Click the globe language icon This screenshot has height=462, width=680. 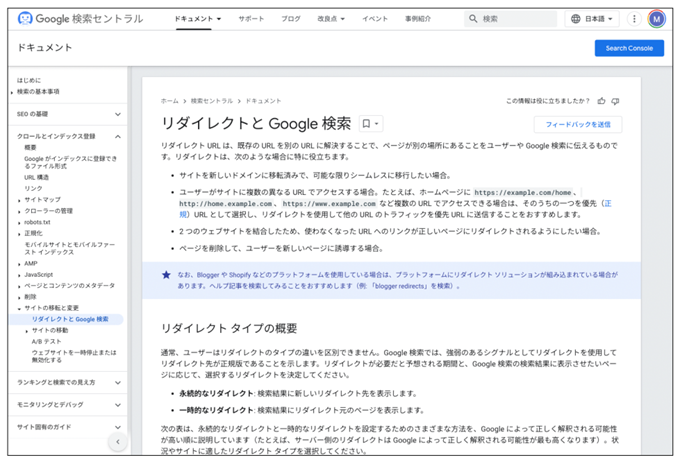click(x=575, y=19)
